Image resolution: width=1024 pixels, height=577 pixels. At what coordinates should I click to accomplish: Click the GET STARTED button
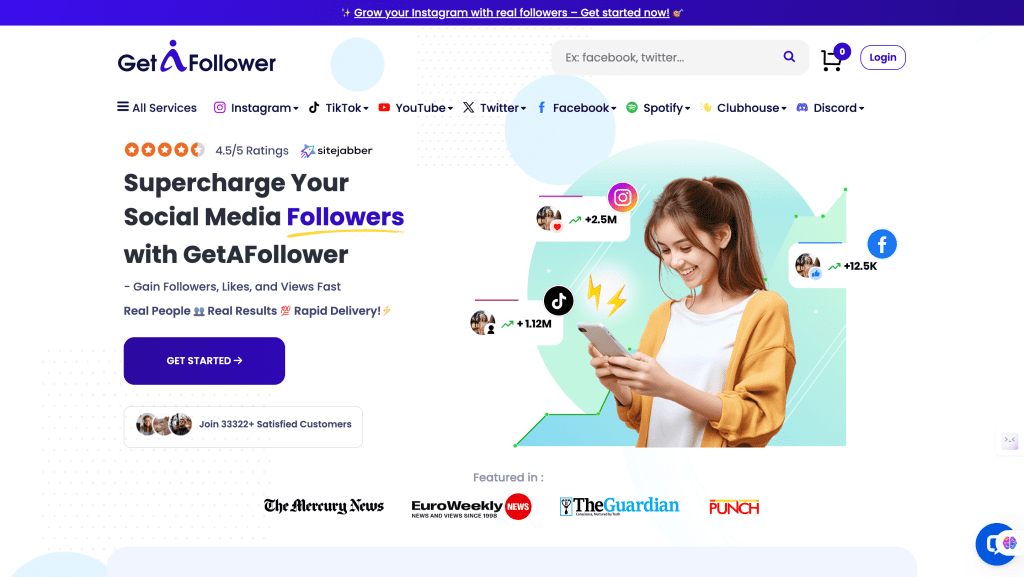click(x=204, y=361)
